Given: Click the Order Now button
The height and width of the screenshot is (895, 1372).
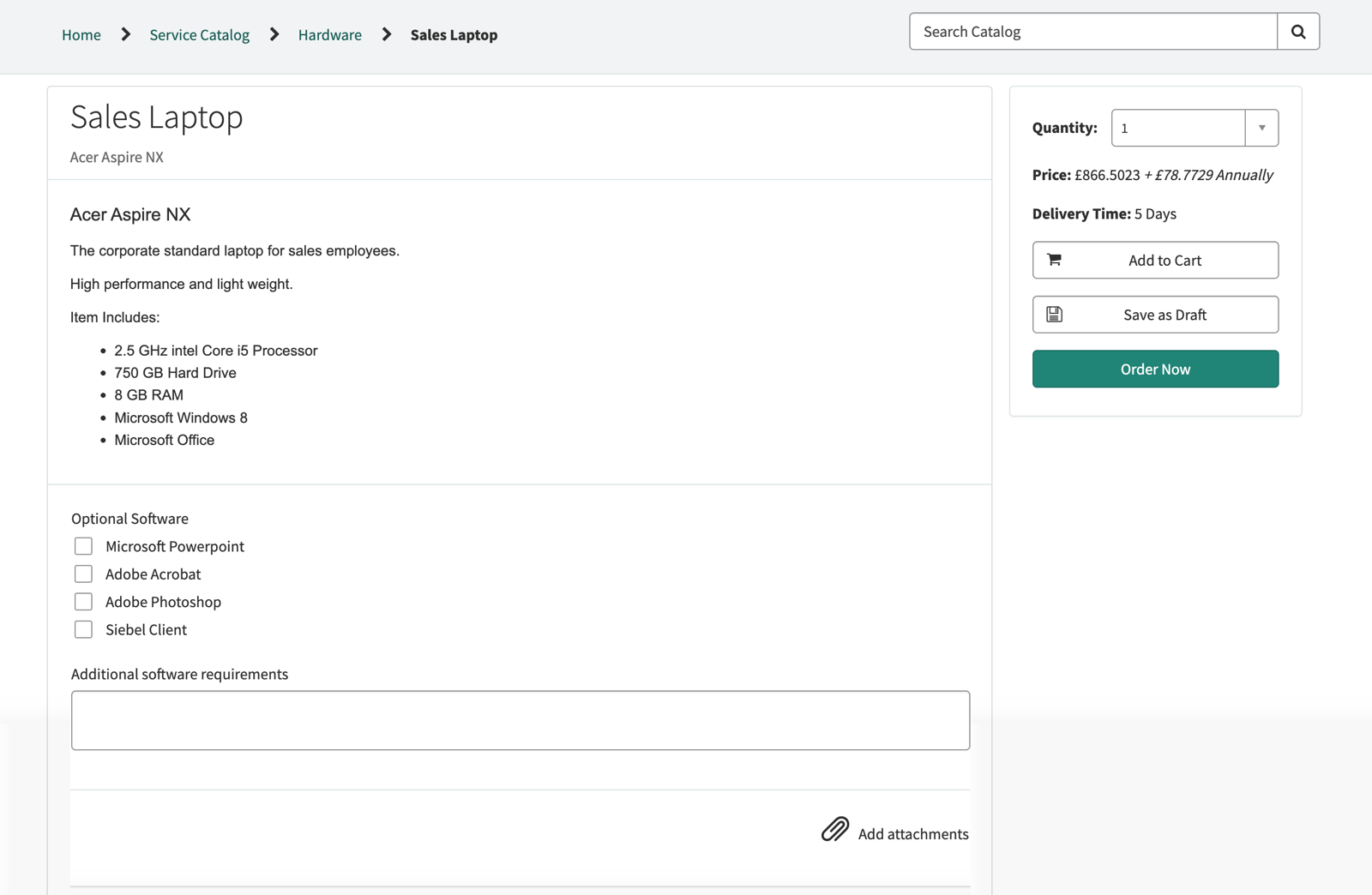Looking at the screenshot, I should pos(1155,369).
